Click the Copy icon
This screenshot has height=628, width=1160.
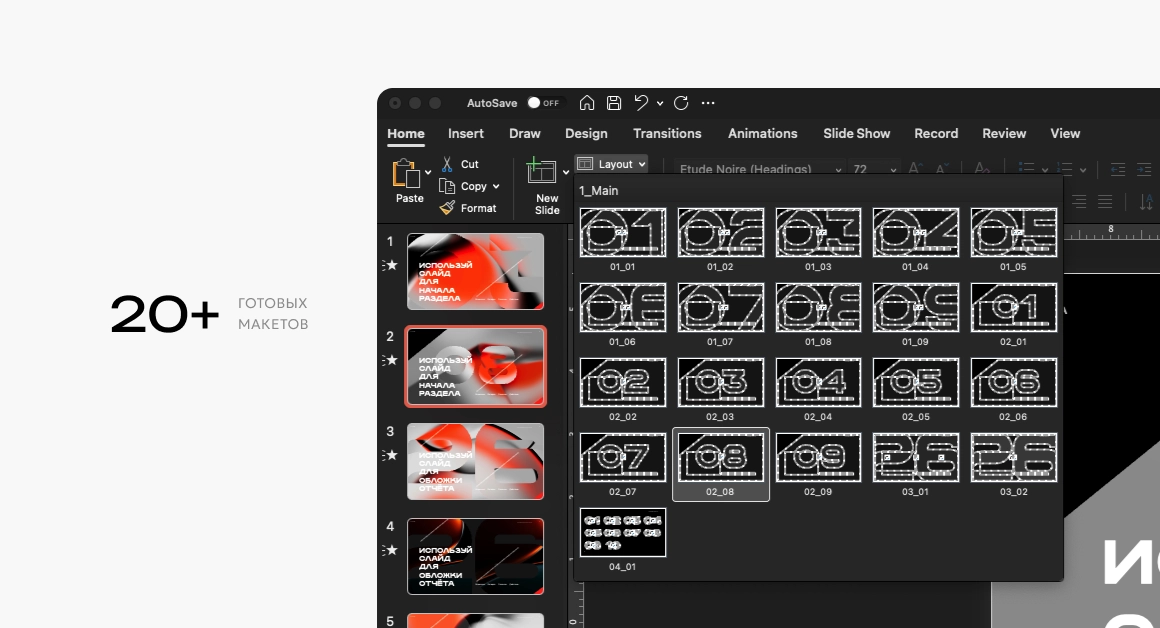click(x=445, y=186)
